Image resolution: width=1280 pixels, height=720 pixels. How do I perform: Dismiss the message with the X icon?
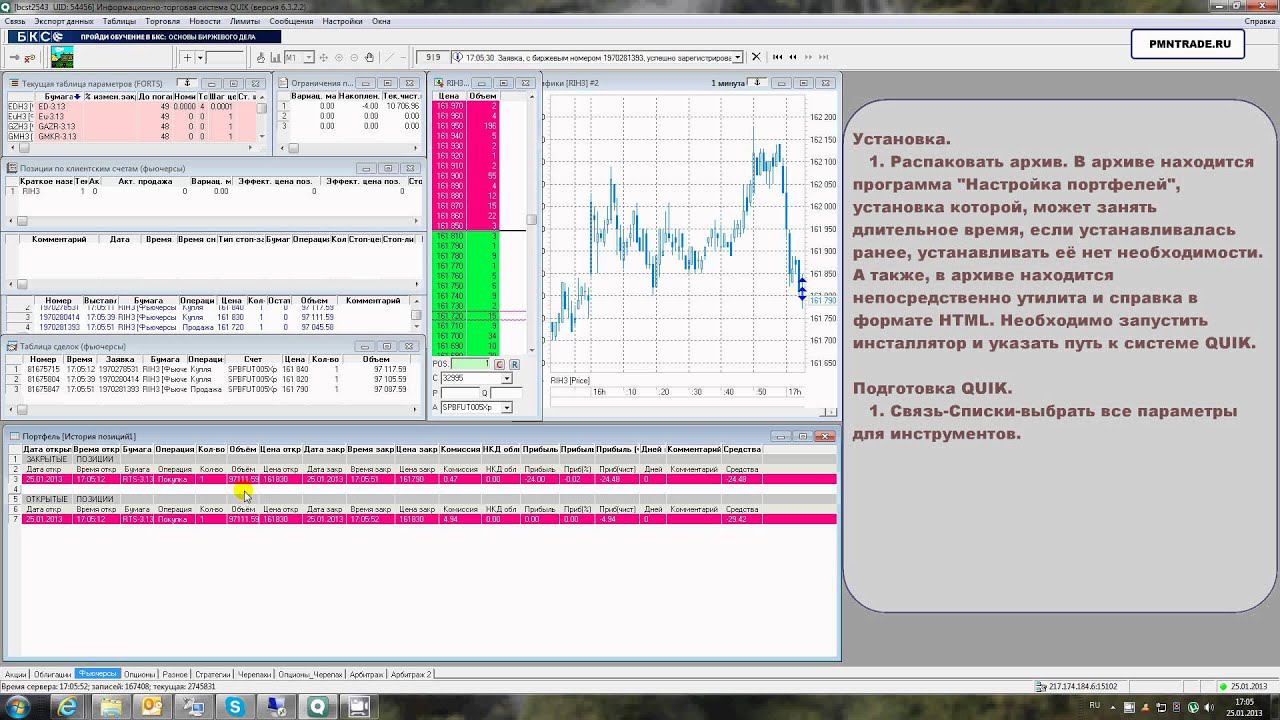point(756,57)
